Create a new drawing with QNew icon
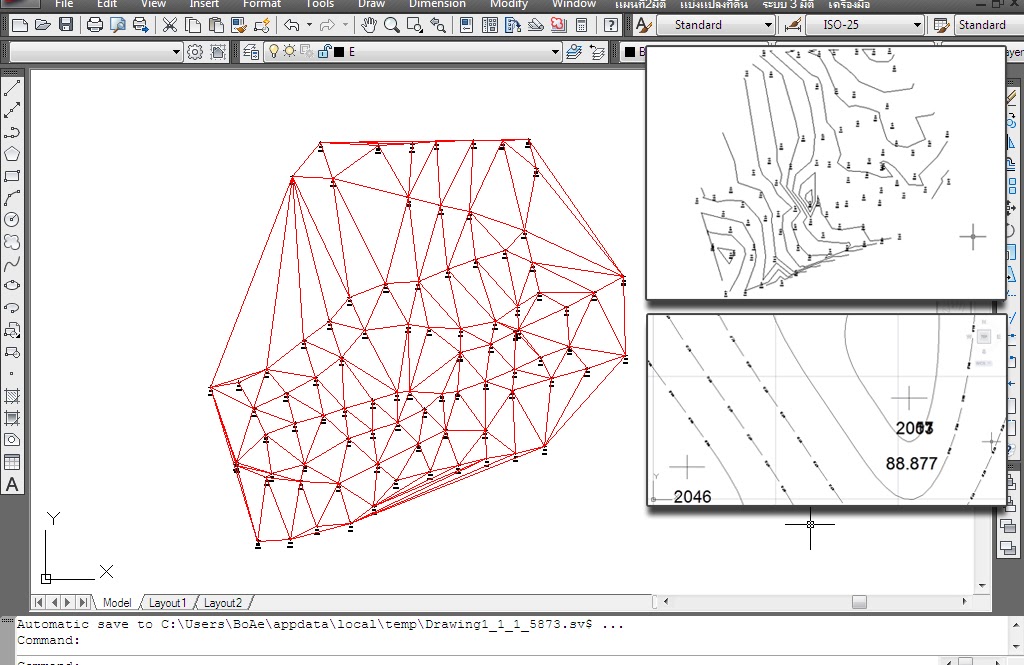Viewport: 1024px width, 665px height. pyautogui.click(x=20, y=25)
